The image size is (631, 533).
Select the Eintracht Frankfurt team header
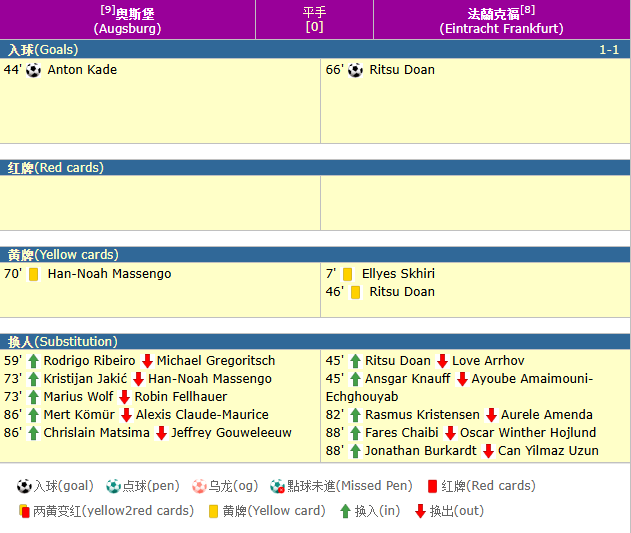coord(501,20)
